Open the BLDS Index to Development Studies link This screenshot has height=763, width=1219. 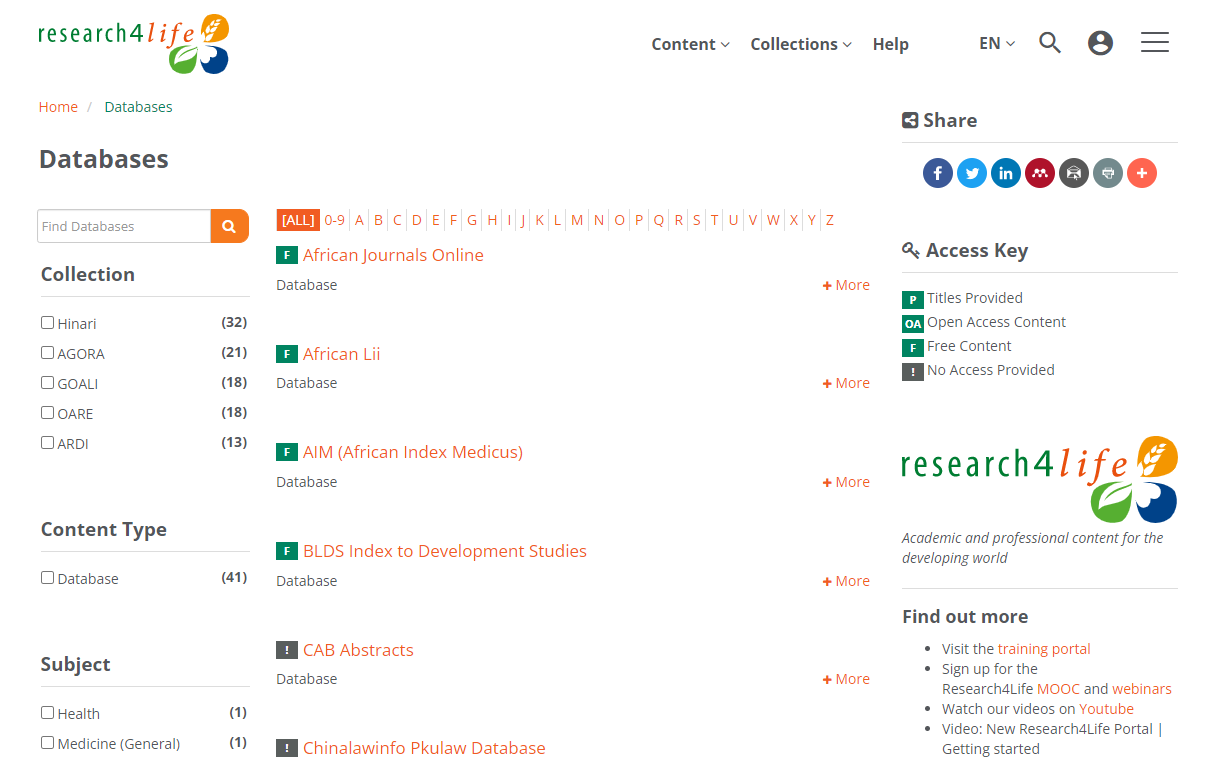pos(445,551)
